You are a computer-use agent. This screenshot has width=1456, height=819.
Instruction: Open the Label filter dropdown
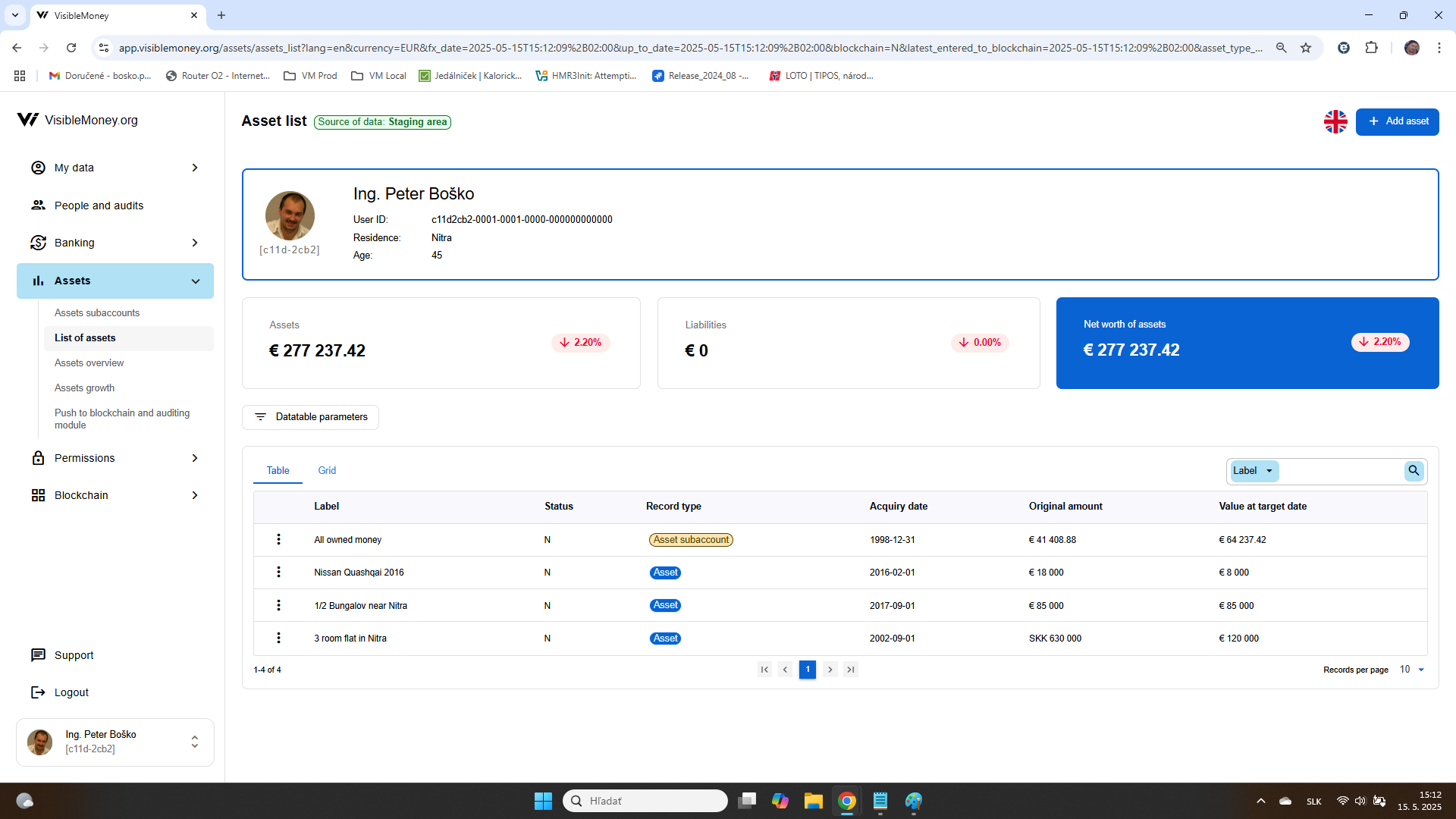1254,471
